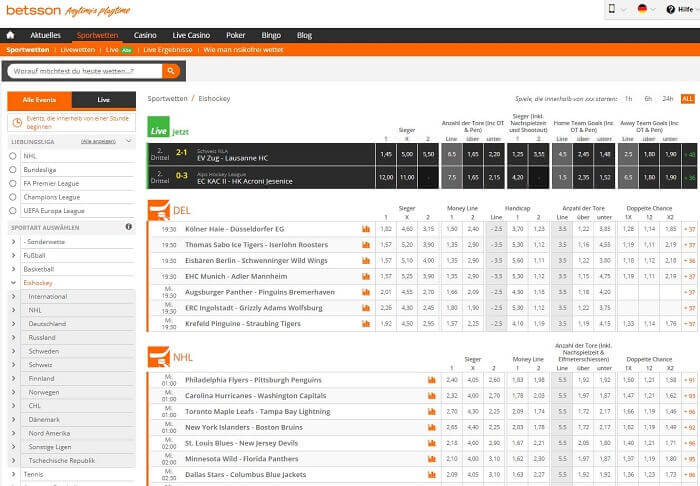Collapse the Lieblingsliga section chevron
Screen dimensions: 700x486
coord(129,141)
